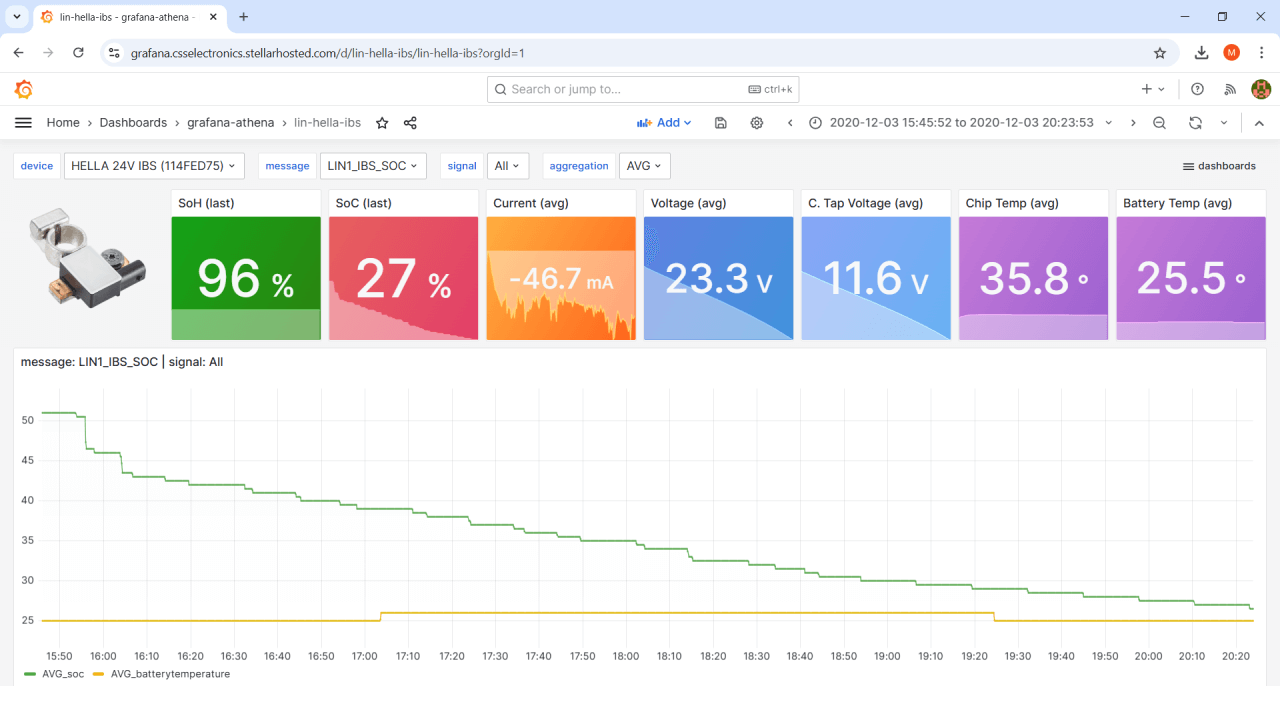Open the message LIN1_IBS_SOC dropdown
Screen dimensions: 1280x720
(x=372, y=166)
